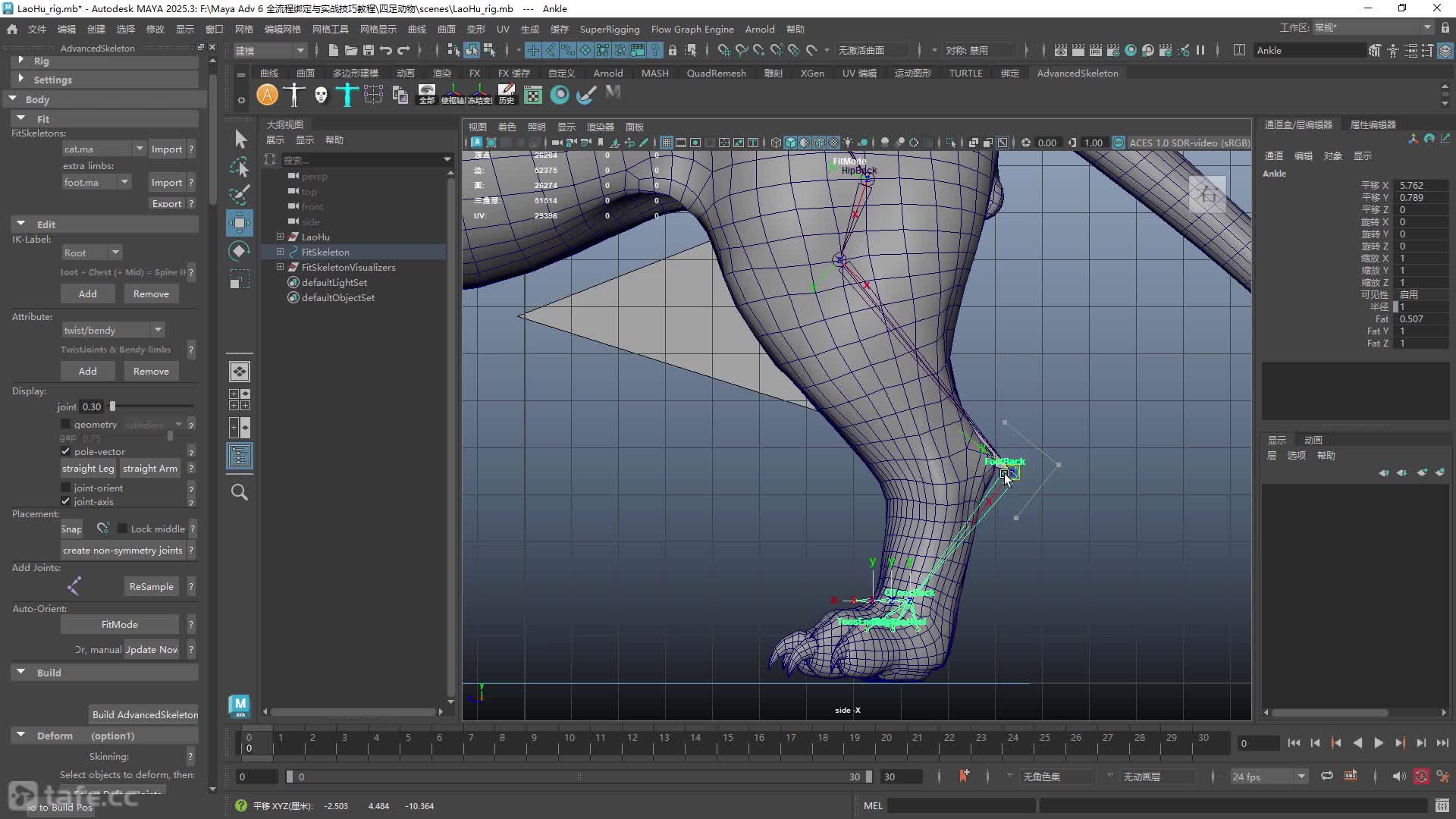
Task: Open the 24 fps frame rate dropdown
Action: [x=1269, y=777]
